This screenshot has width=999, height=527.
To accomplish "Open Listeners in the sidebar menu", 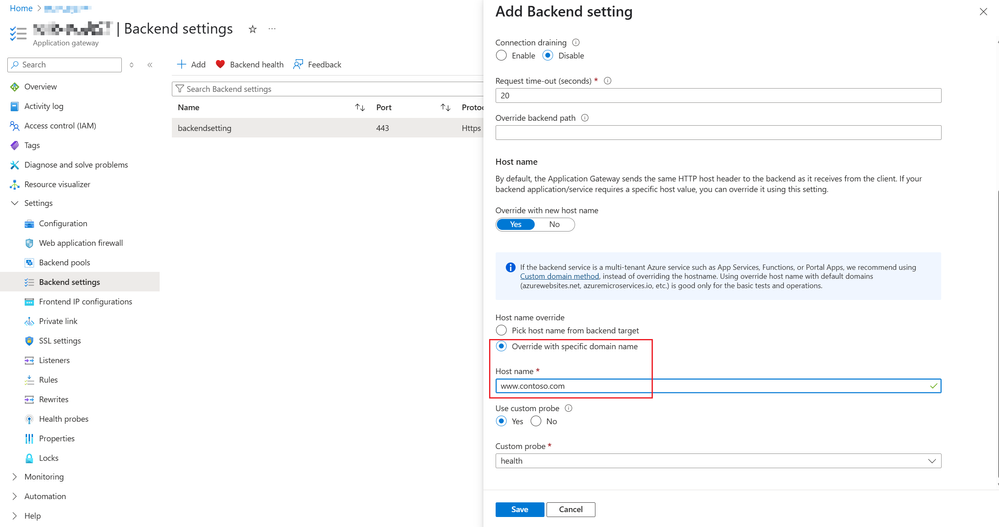I will coord(54,360).
